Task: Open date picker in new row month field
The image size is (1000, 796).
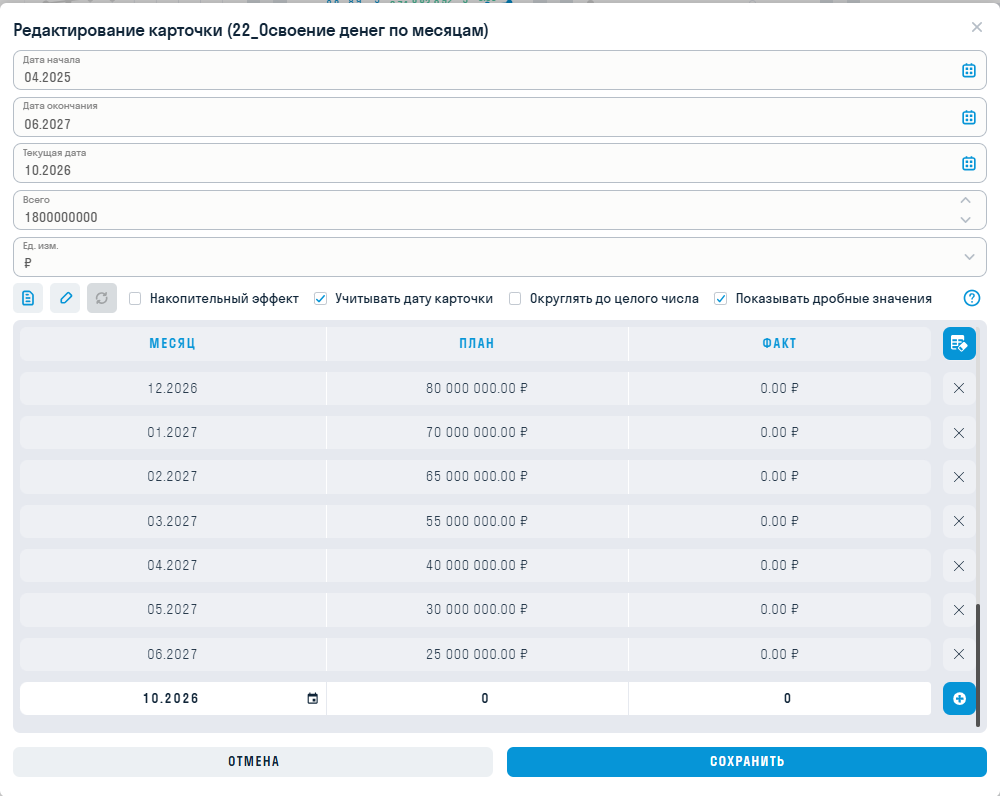Action: click(312, 698)
